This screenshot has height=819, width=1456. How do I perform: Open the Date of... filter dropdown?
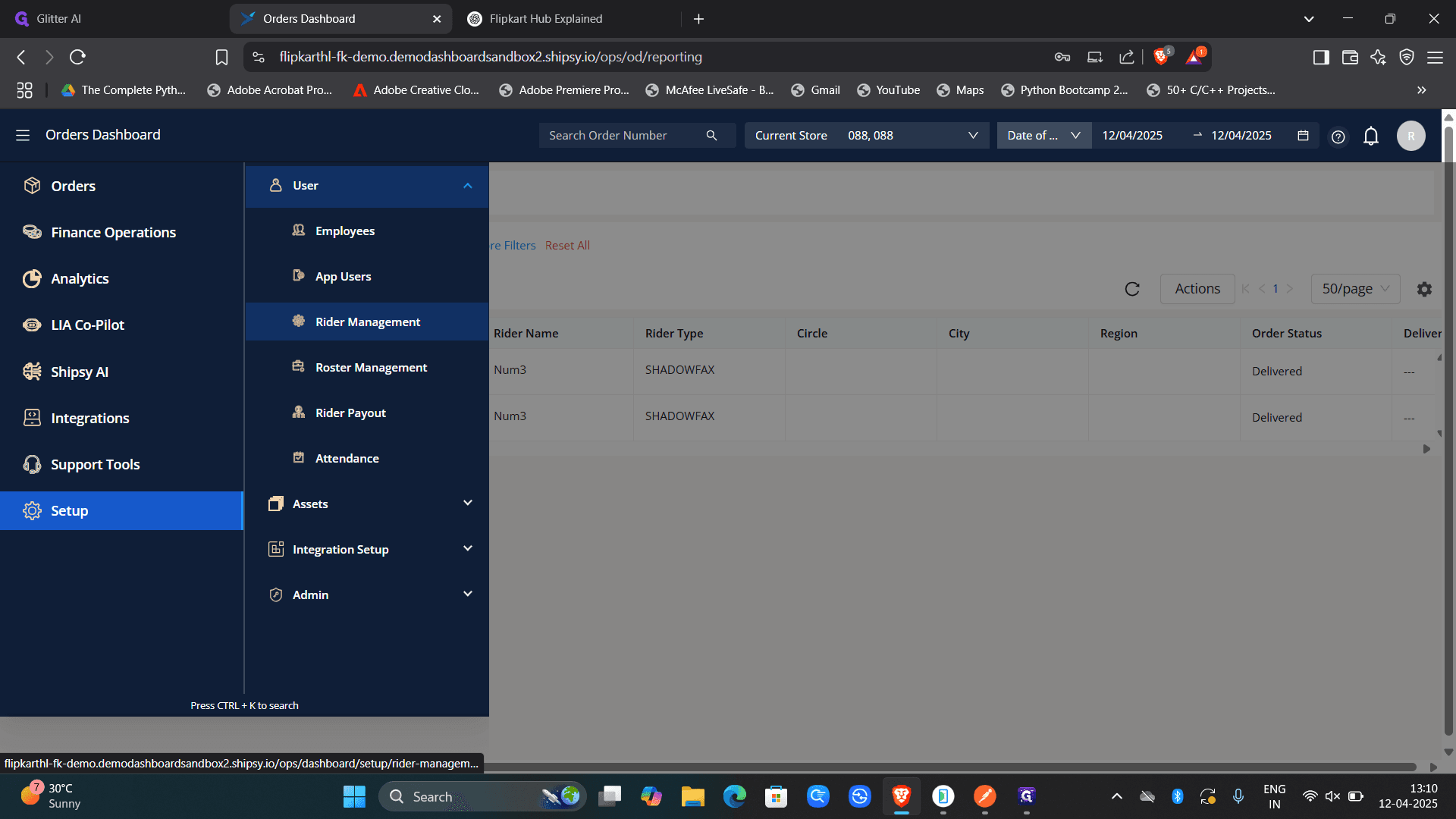[1043, 135]
